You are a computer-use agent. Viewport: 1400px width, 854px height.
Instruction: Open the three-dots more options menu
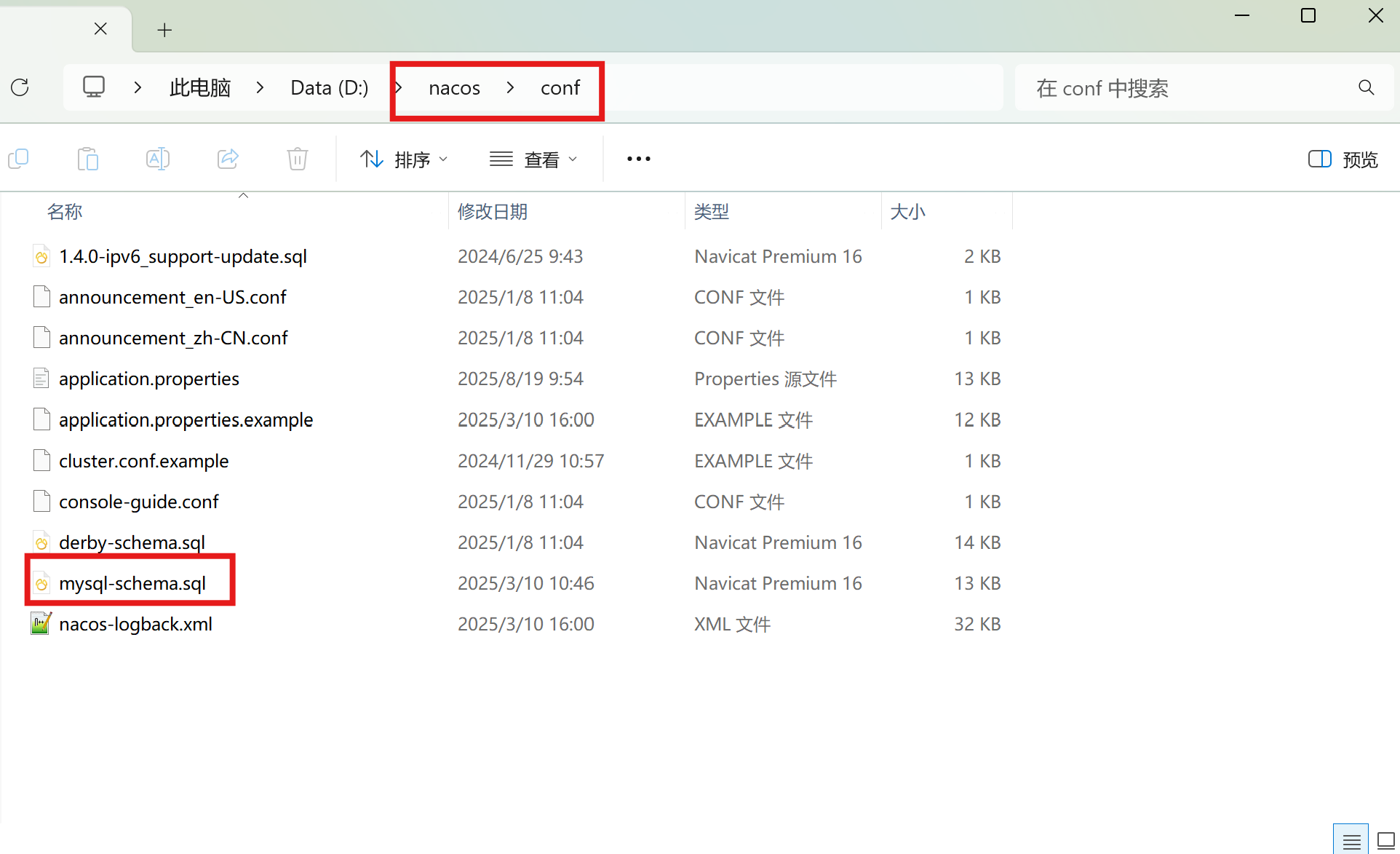[x=638, y=159]
